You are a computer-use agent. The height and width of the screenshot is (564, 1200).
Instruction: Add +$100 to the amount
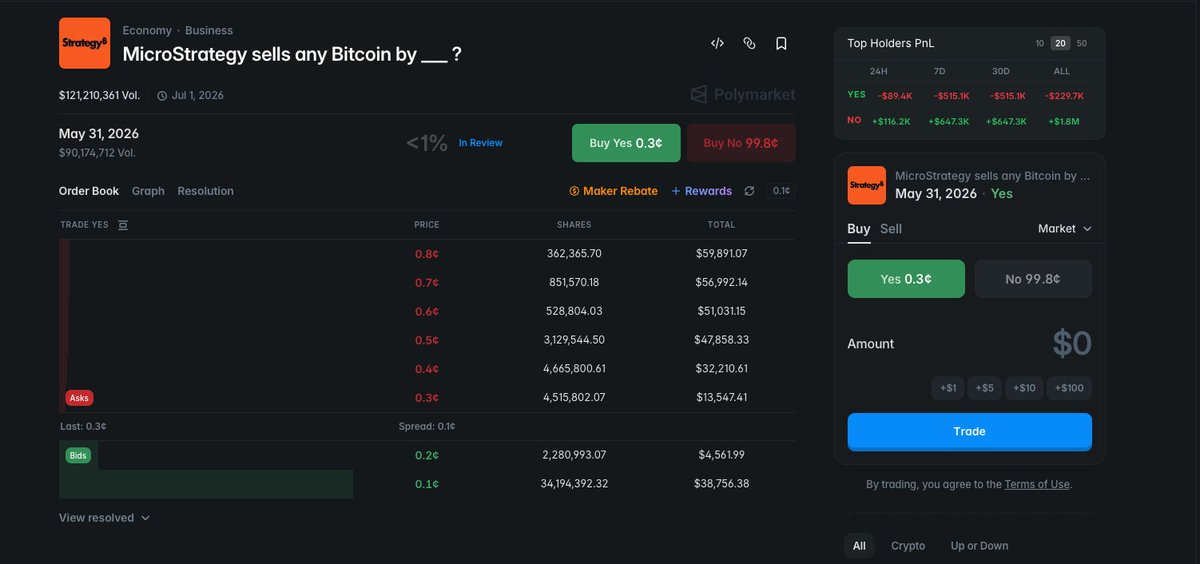(1069, 388)
